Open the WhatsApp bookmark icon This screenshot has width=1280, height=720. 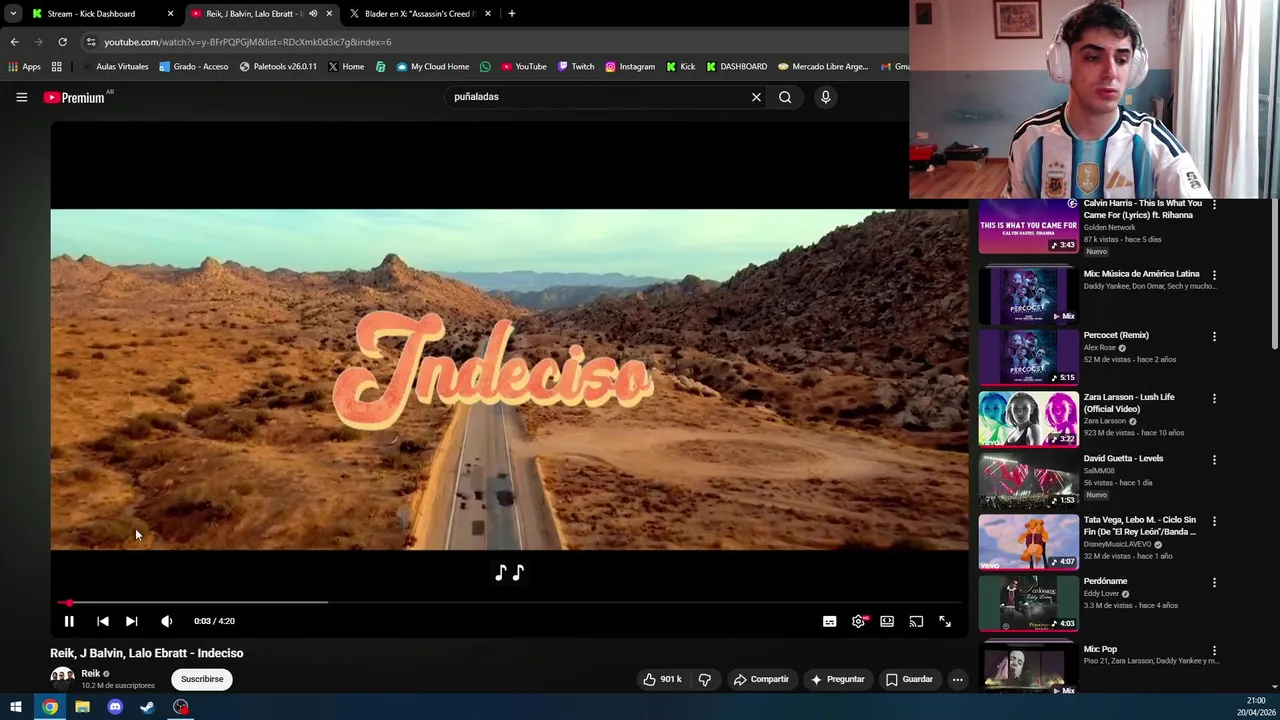(x=485, y=67)
